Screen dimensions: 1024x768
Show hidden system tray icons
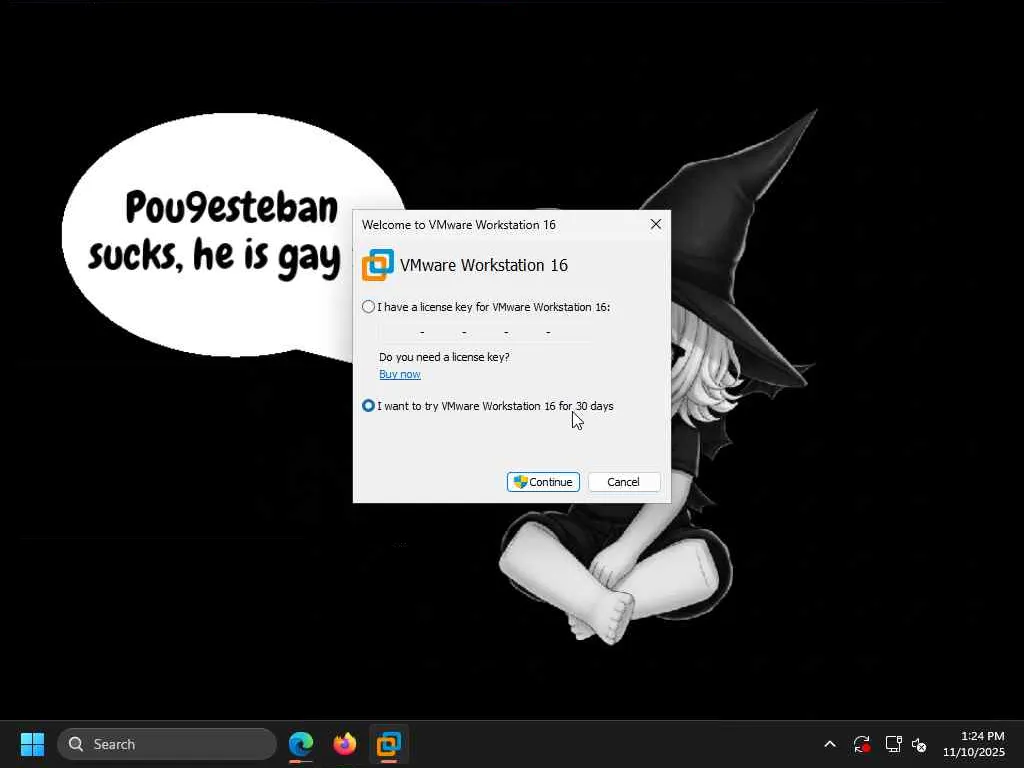coord(830,744)
